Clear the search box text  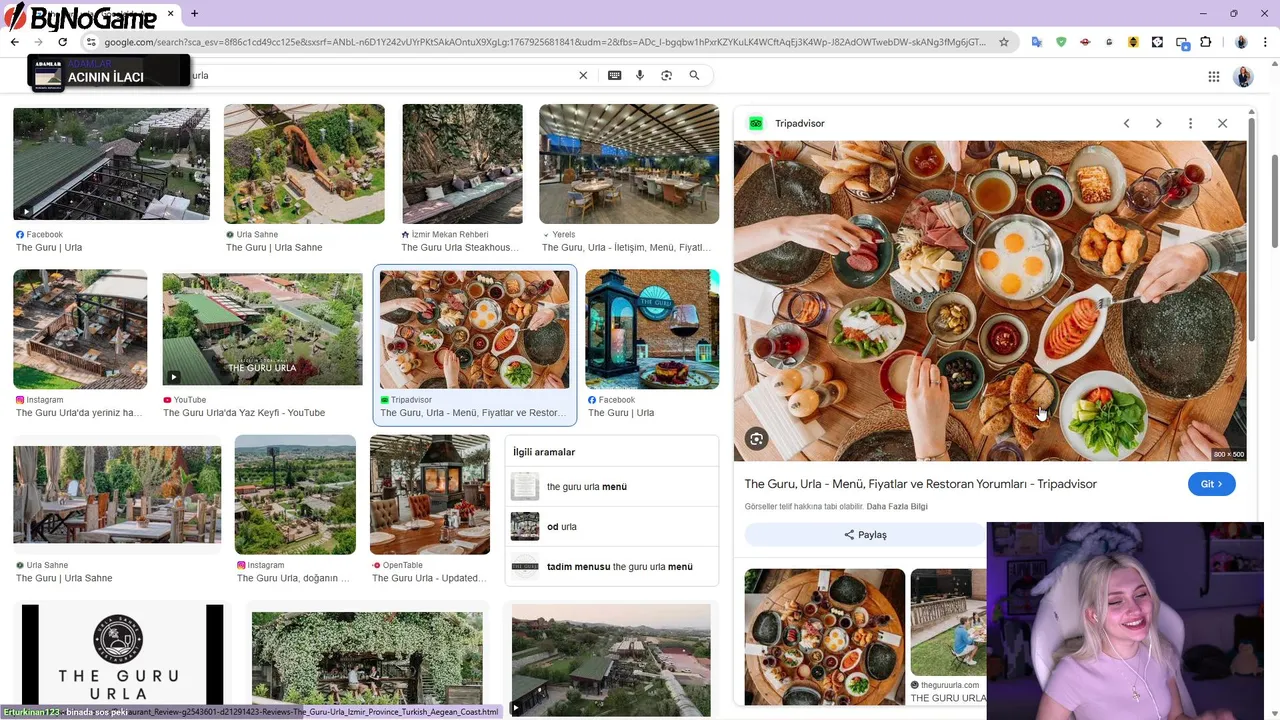(583, 75)
